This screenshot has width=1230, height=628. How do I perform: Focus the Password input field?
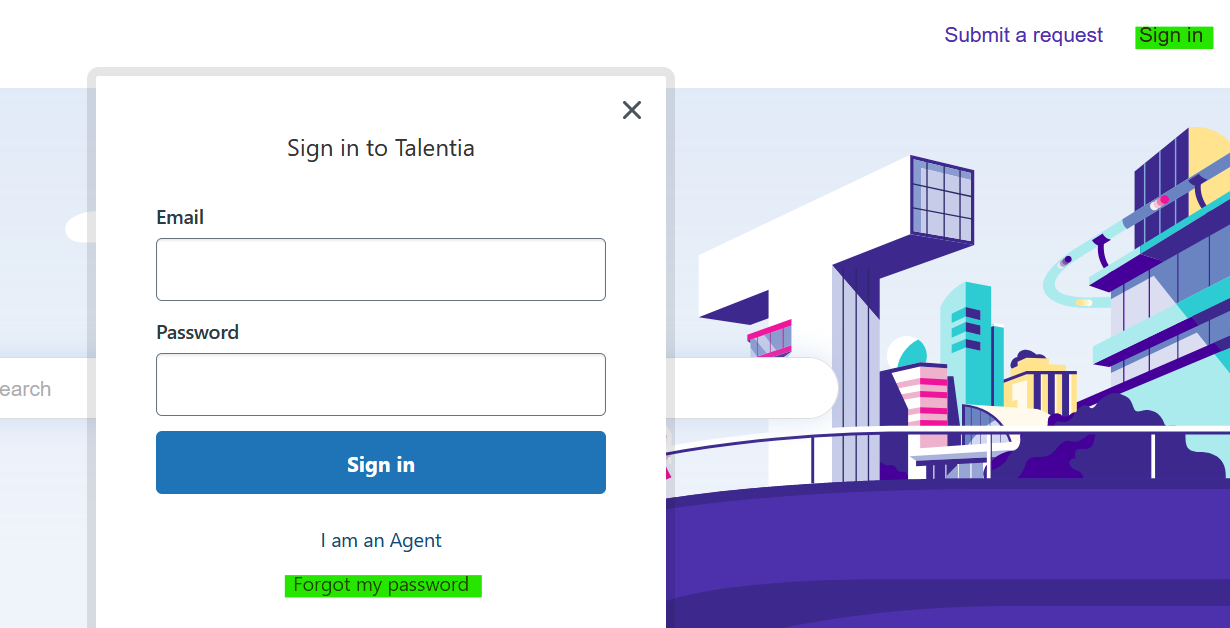pos(381,384)
